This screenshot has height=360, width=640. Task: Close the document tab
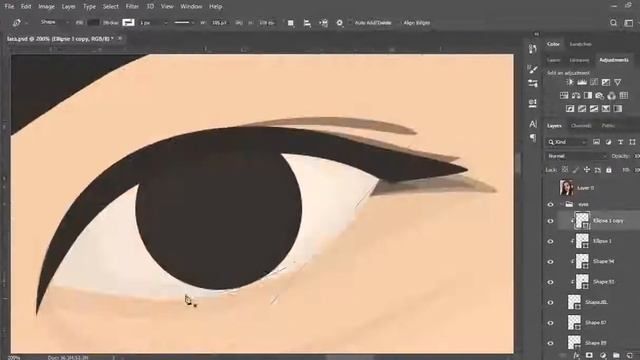click(x=120, y=38)
